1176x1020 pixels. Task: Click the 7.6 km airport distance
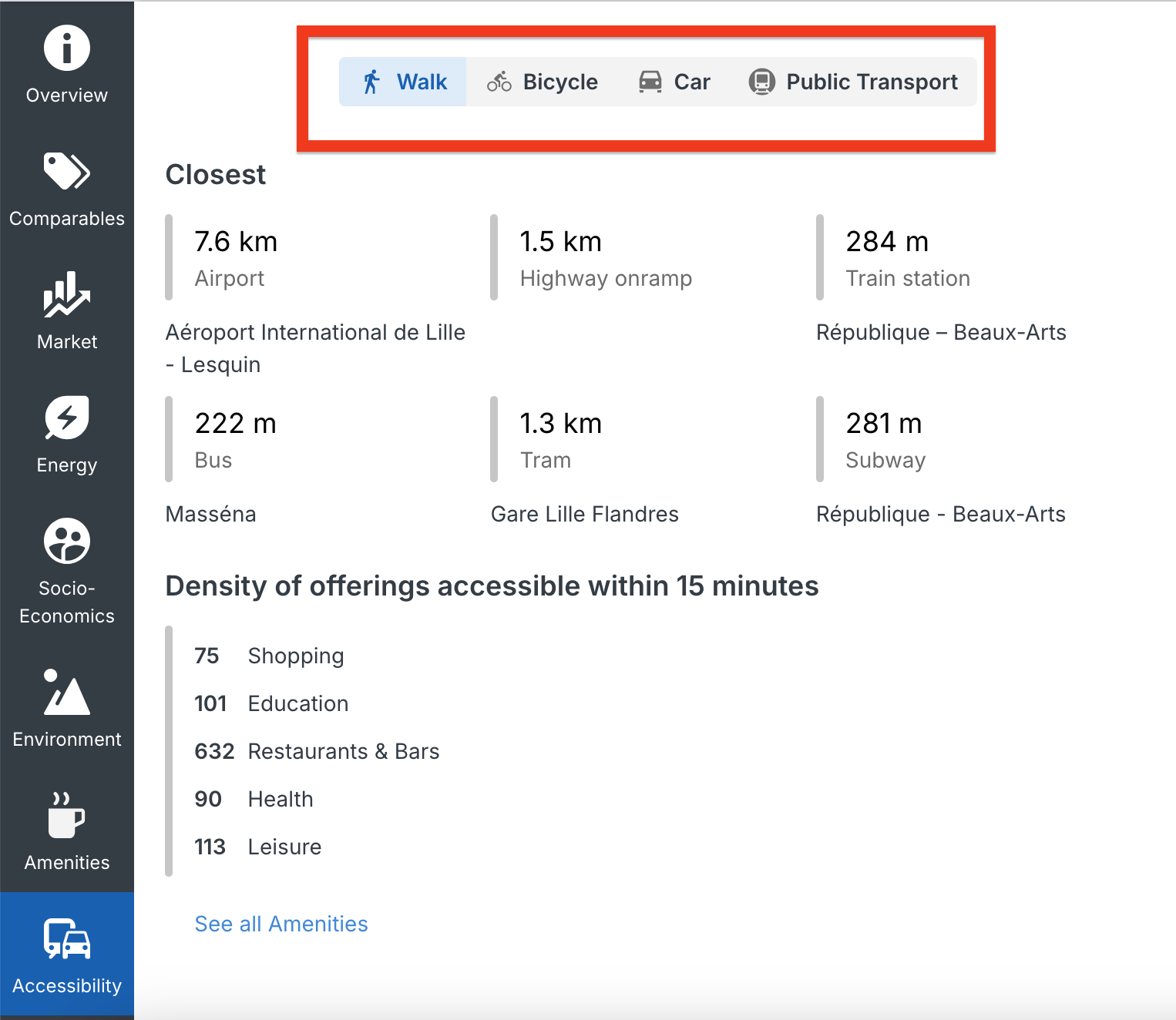(x=236, y=242)
